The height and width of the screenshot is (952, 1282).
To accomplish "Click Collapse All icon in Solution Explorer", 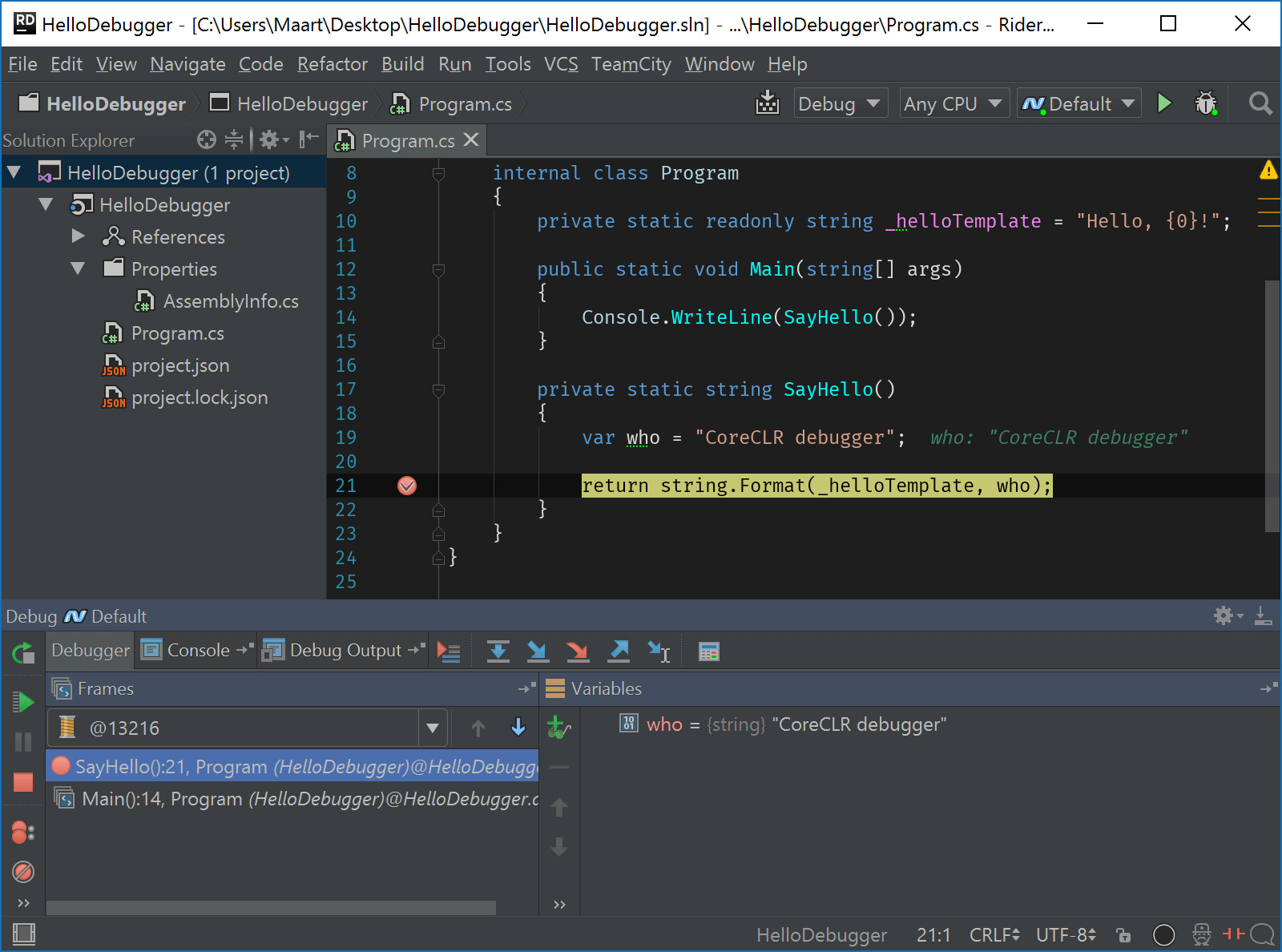I will tap(233, 140).
